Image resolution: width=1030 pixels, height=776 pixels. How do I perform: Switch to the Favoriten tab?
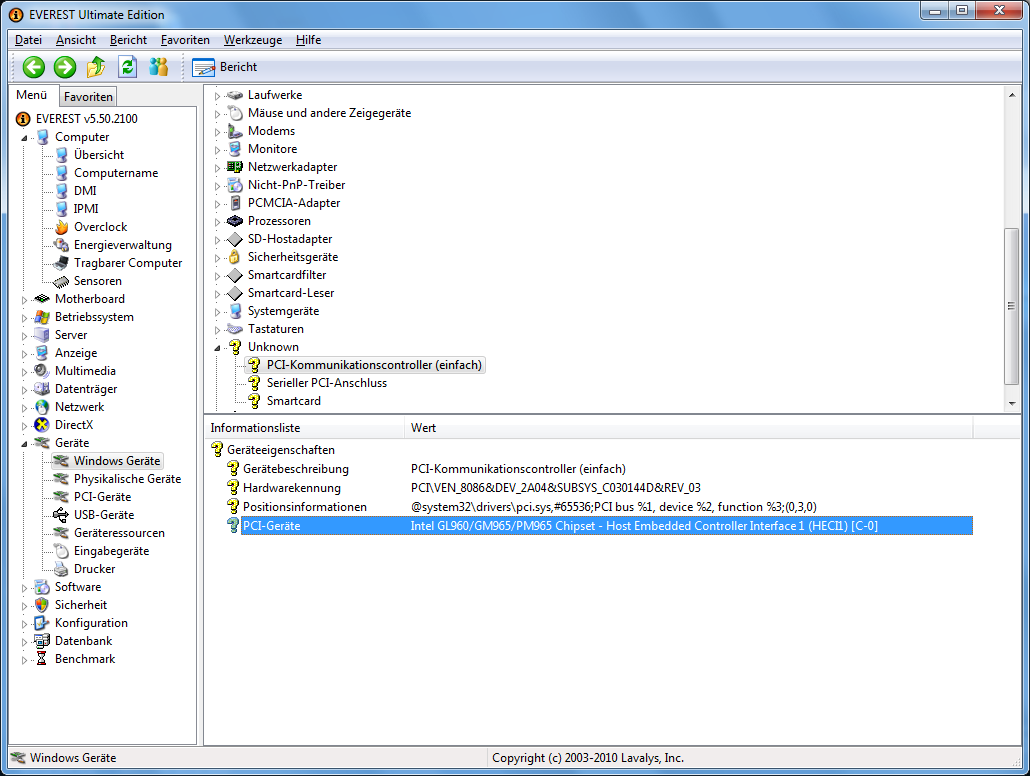[x=88, y=97]
